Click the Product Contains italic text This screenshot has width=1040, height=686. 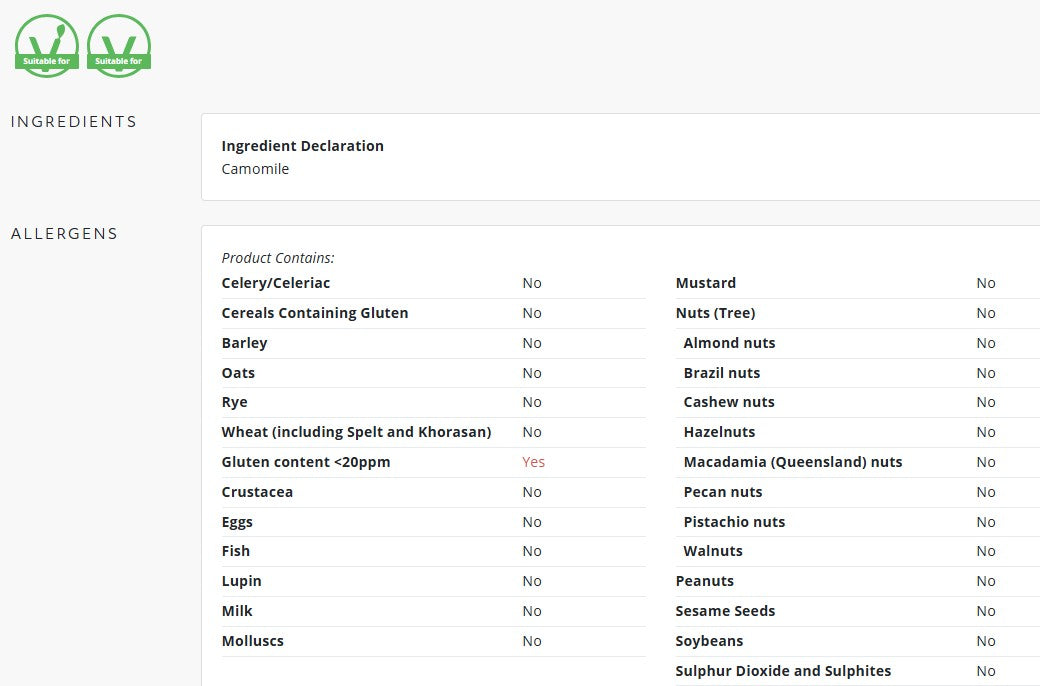[x=278, y=258]
